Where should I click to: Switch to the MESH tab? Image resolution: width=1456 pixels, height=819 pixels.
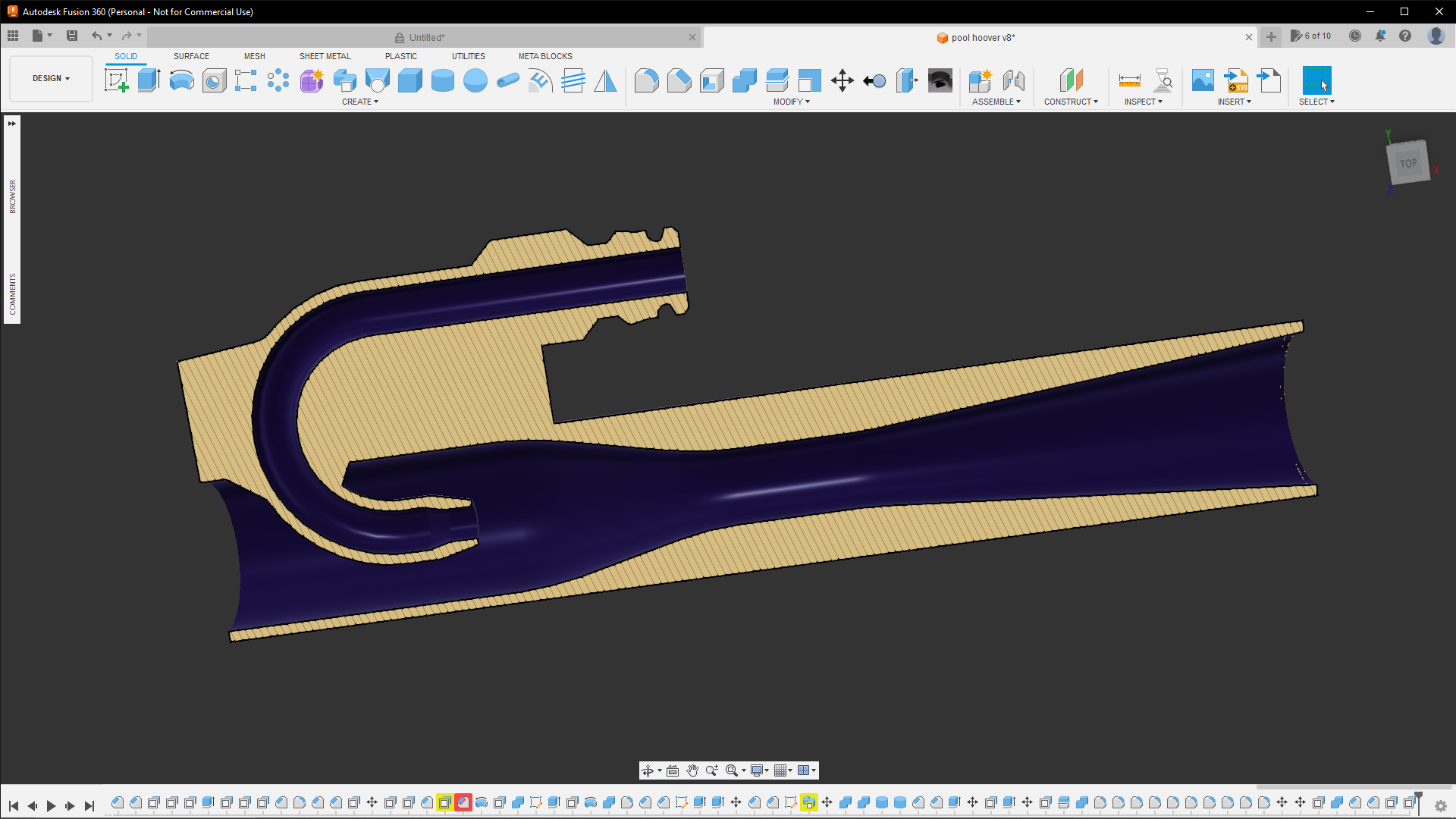[x=254, y=56]
